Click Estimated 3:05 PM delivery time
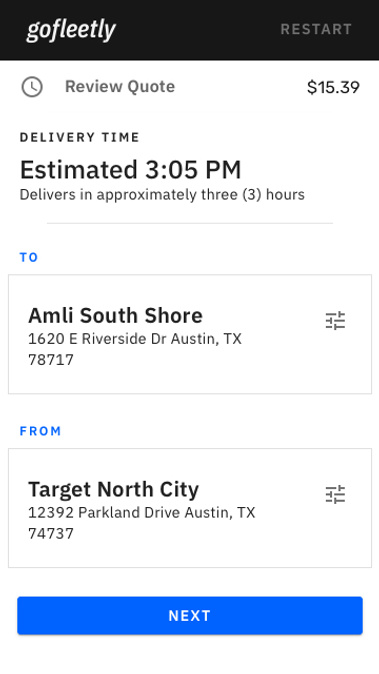 coord(131,169)
